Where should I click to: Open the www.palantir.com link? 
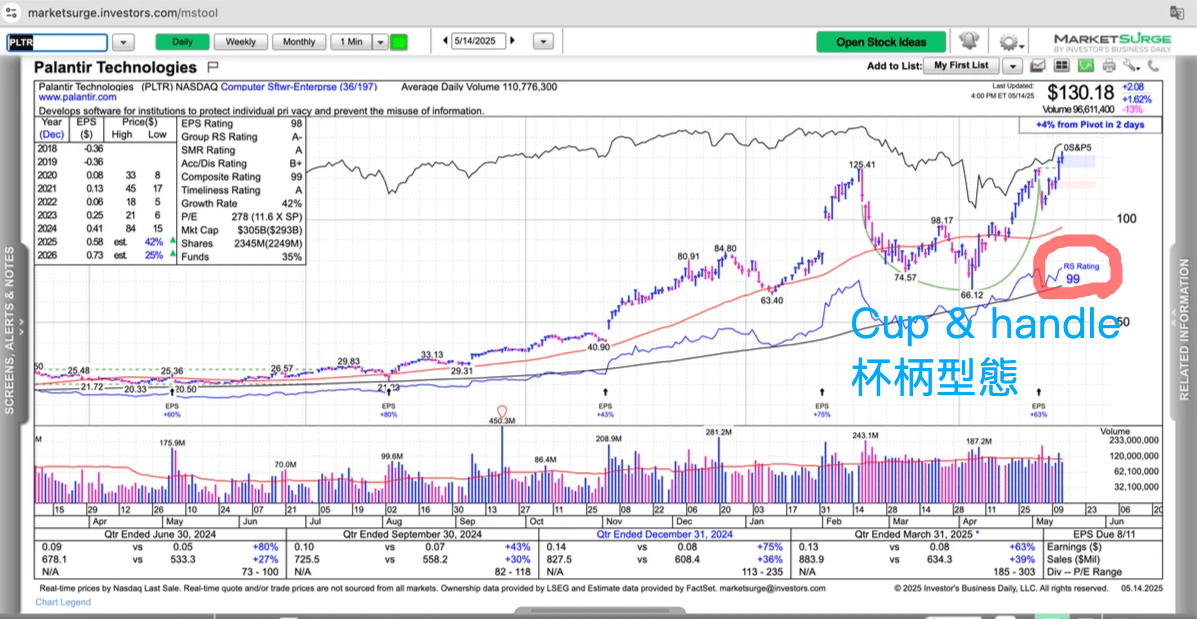78,98
